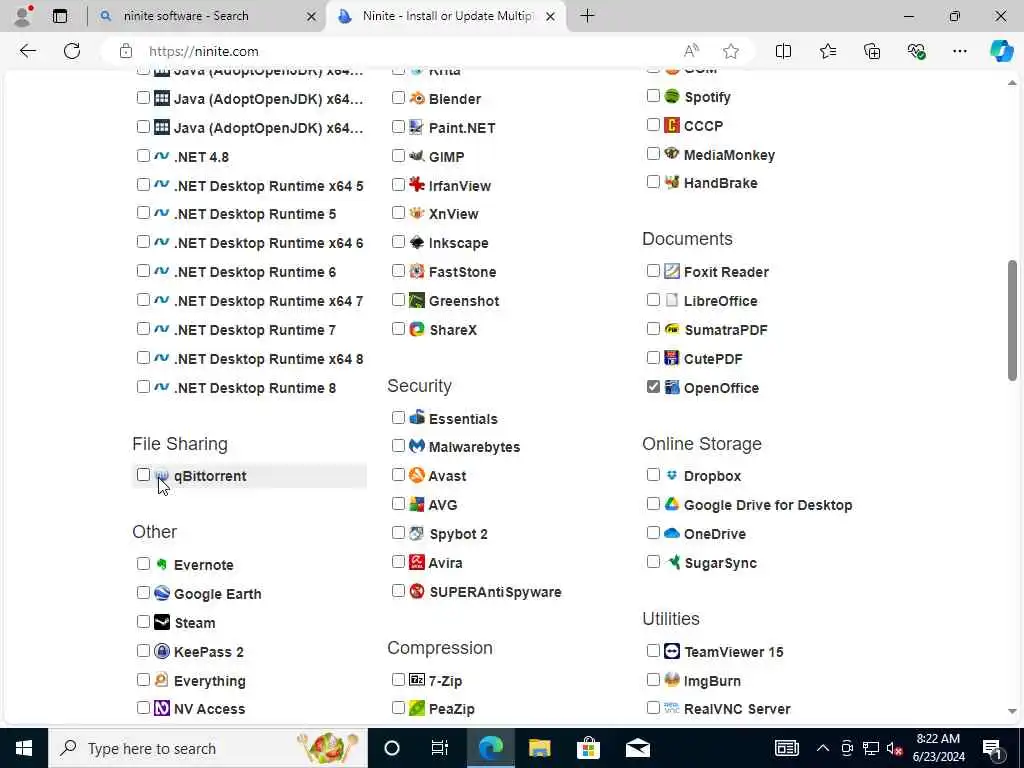Click the Foxit Reader icon
Screen dimensions: 1024x768
[x=672, y=271]
